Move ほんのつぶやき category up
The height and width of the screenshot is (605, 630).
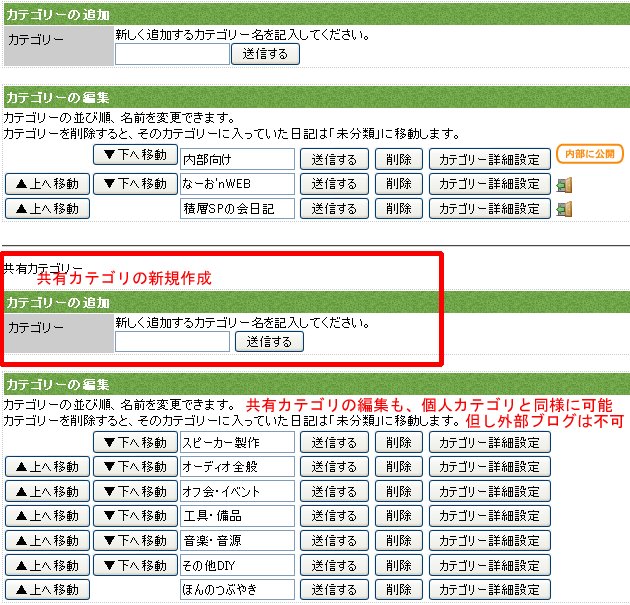(47, 590)
